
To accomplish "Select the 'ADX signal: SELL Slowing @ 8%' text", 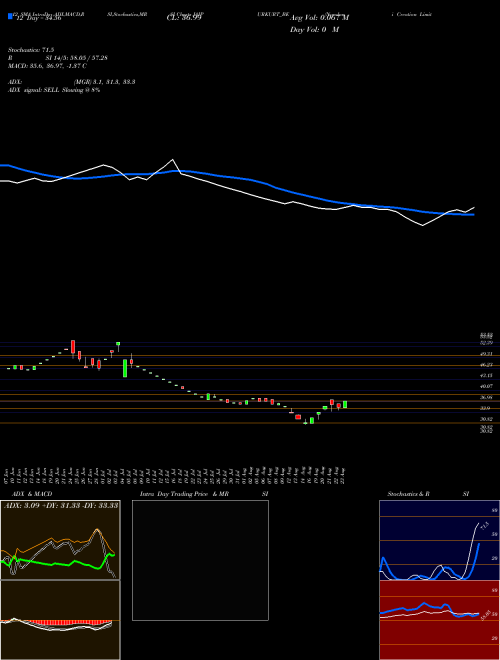I will click(x=54, y=90).
